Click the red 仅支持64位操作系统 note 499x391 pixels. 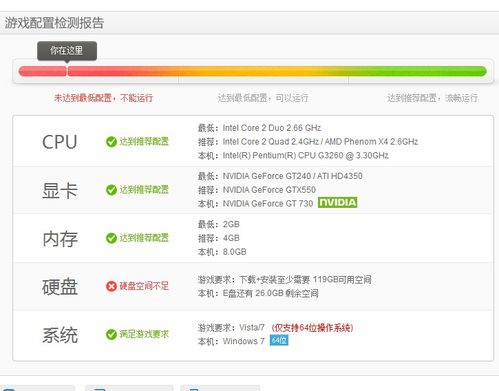coord(312,328)
